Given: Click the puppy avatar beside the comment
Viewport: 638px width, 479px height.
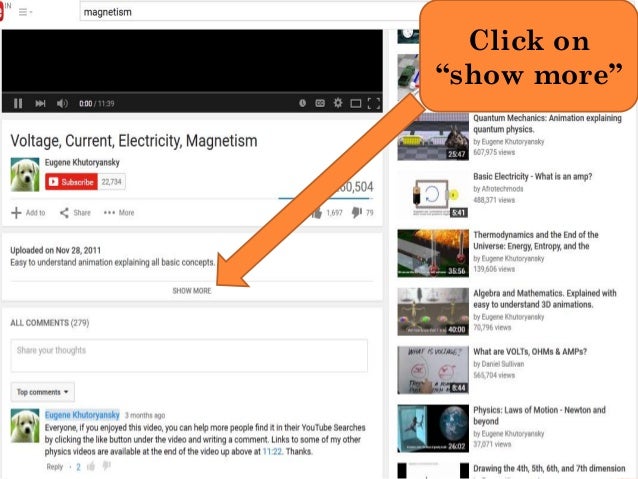Looking at the screenshot, I should 25,426.
